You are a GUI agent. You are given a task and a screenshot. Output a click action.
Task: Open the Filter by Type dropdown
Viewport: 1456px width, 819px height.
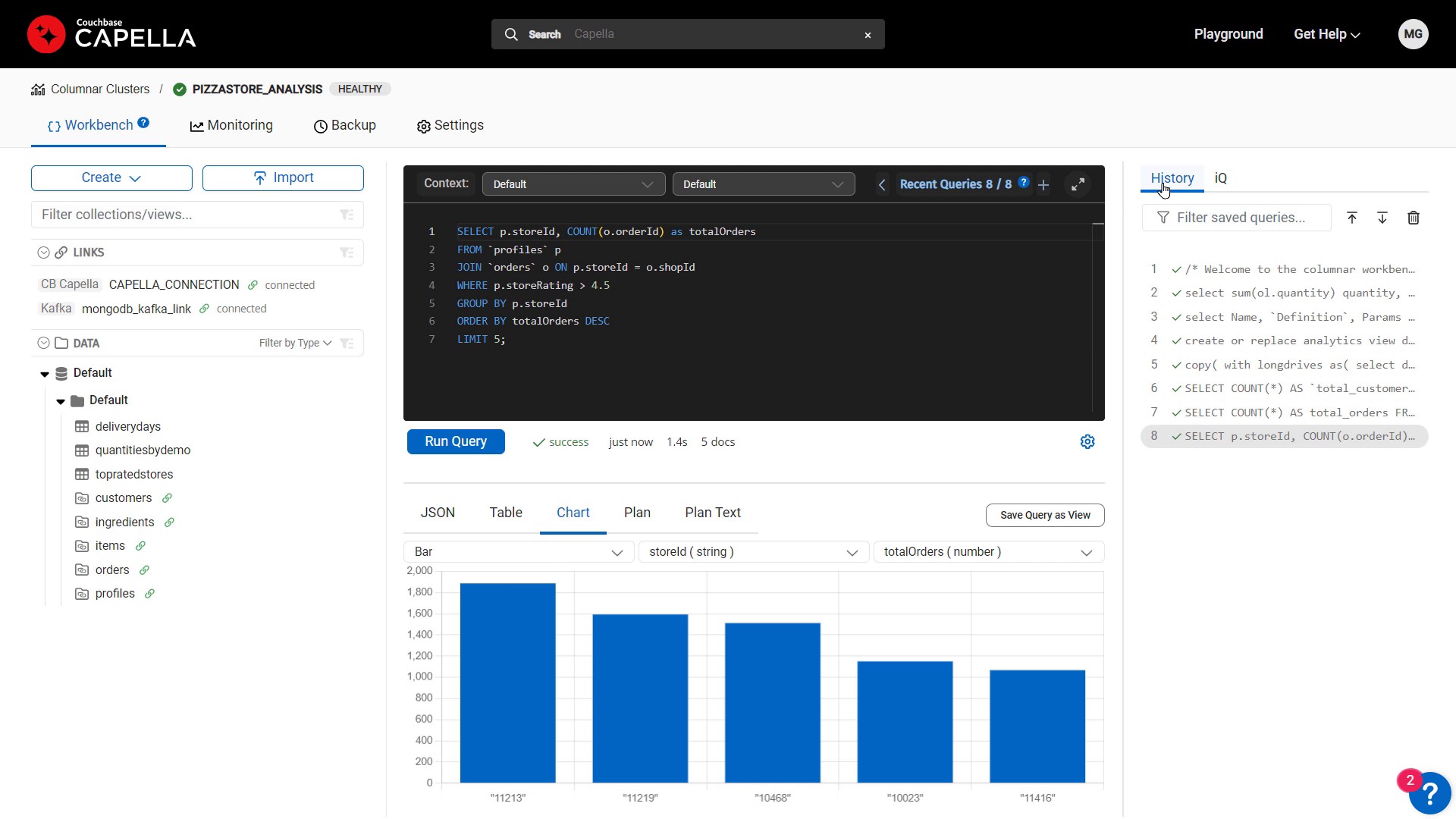(295, 343)
